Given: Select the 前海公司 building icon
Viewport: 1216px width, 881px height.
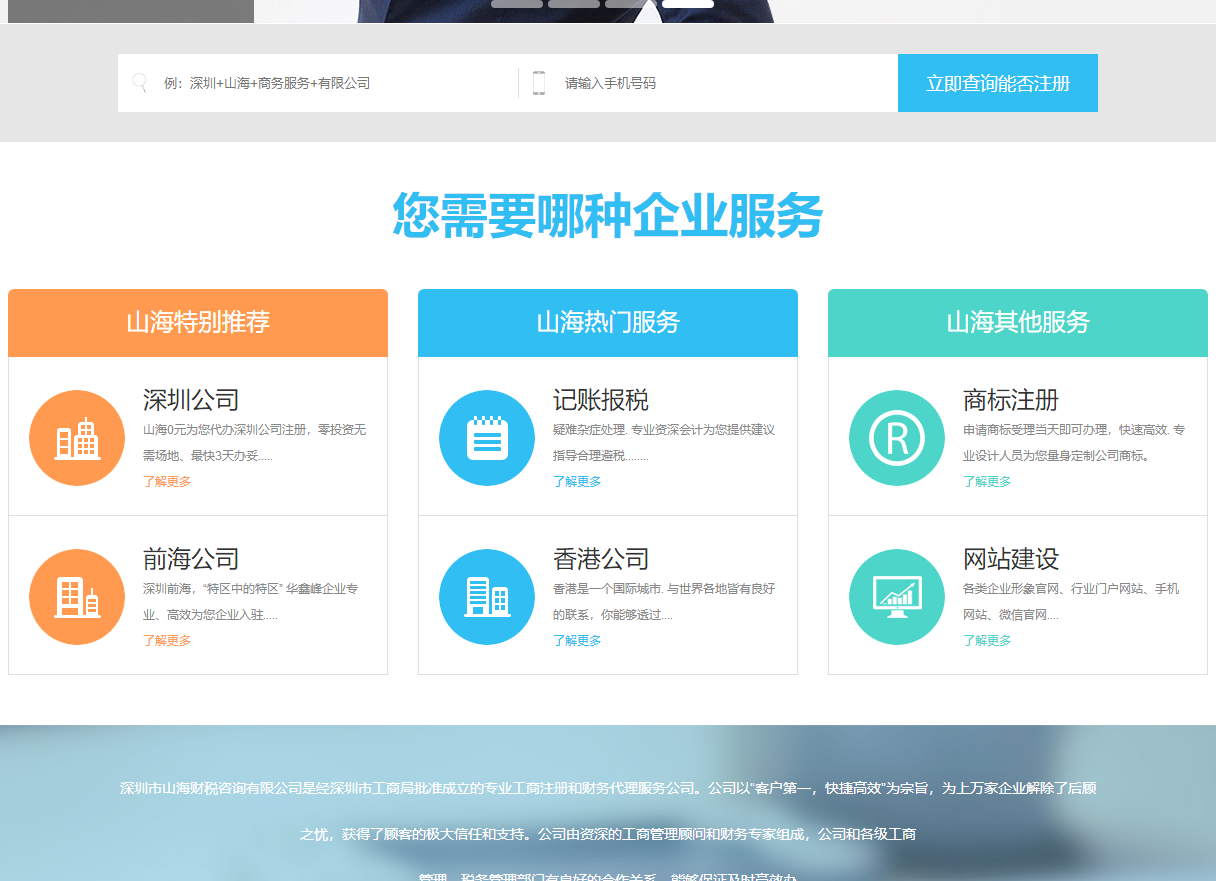Looking at the screenshot, I should pos(77,596).
